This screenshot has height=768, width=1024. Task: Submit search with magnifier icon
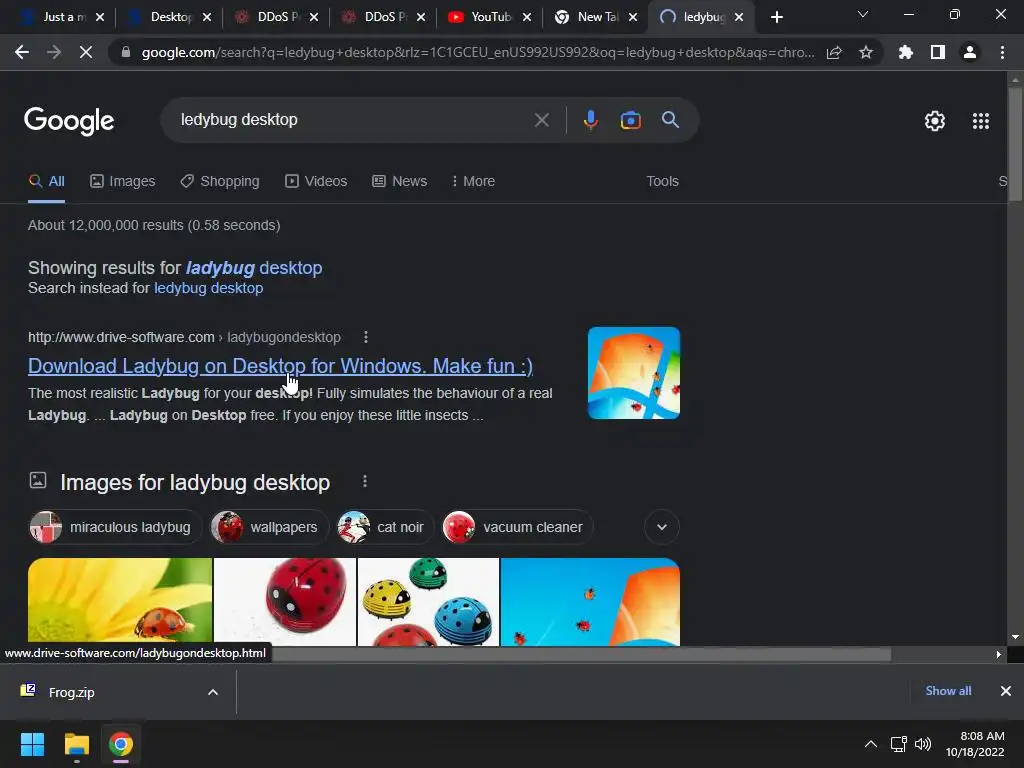670,120
